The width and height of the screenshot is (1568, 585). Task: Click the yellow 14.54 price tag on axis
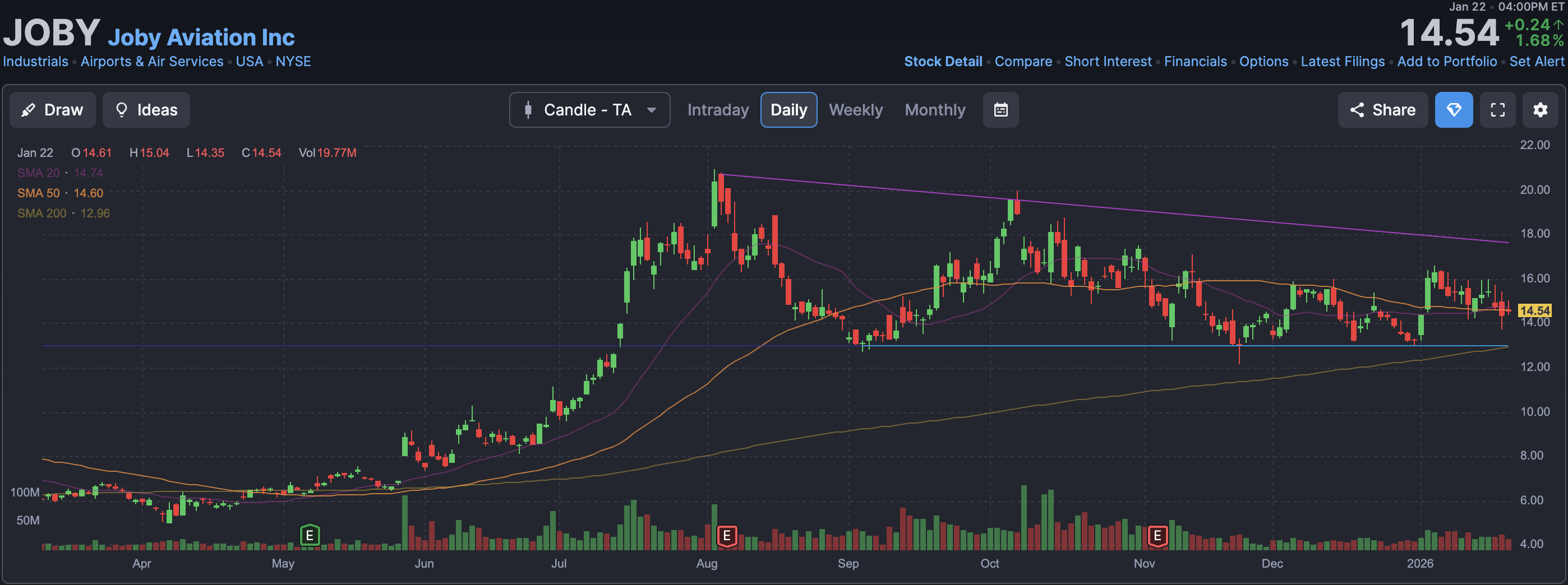click(x=1534, y=310)
